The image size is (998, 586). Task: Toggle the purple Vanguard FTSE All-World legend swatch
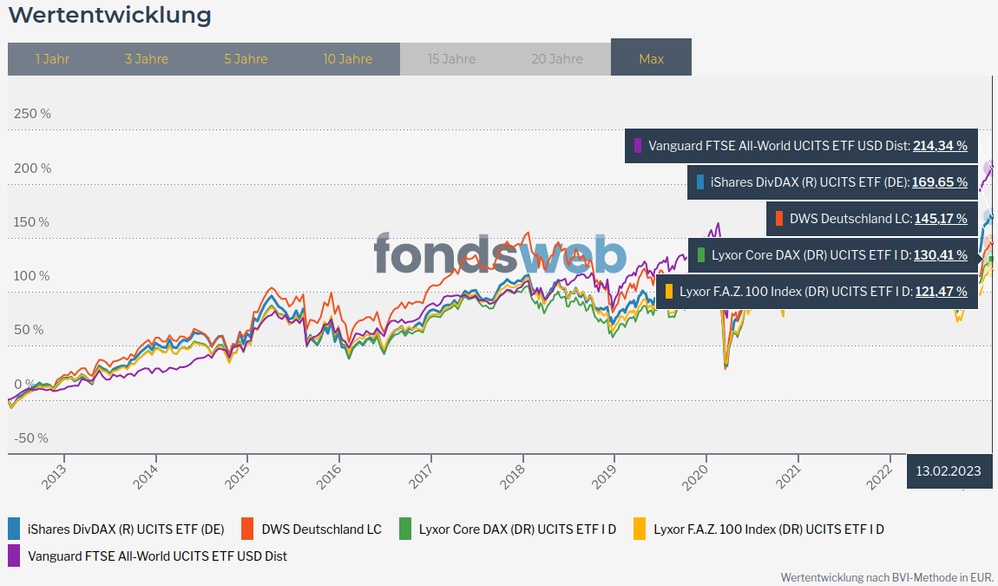[14, 555]
